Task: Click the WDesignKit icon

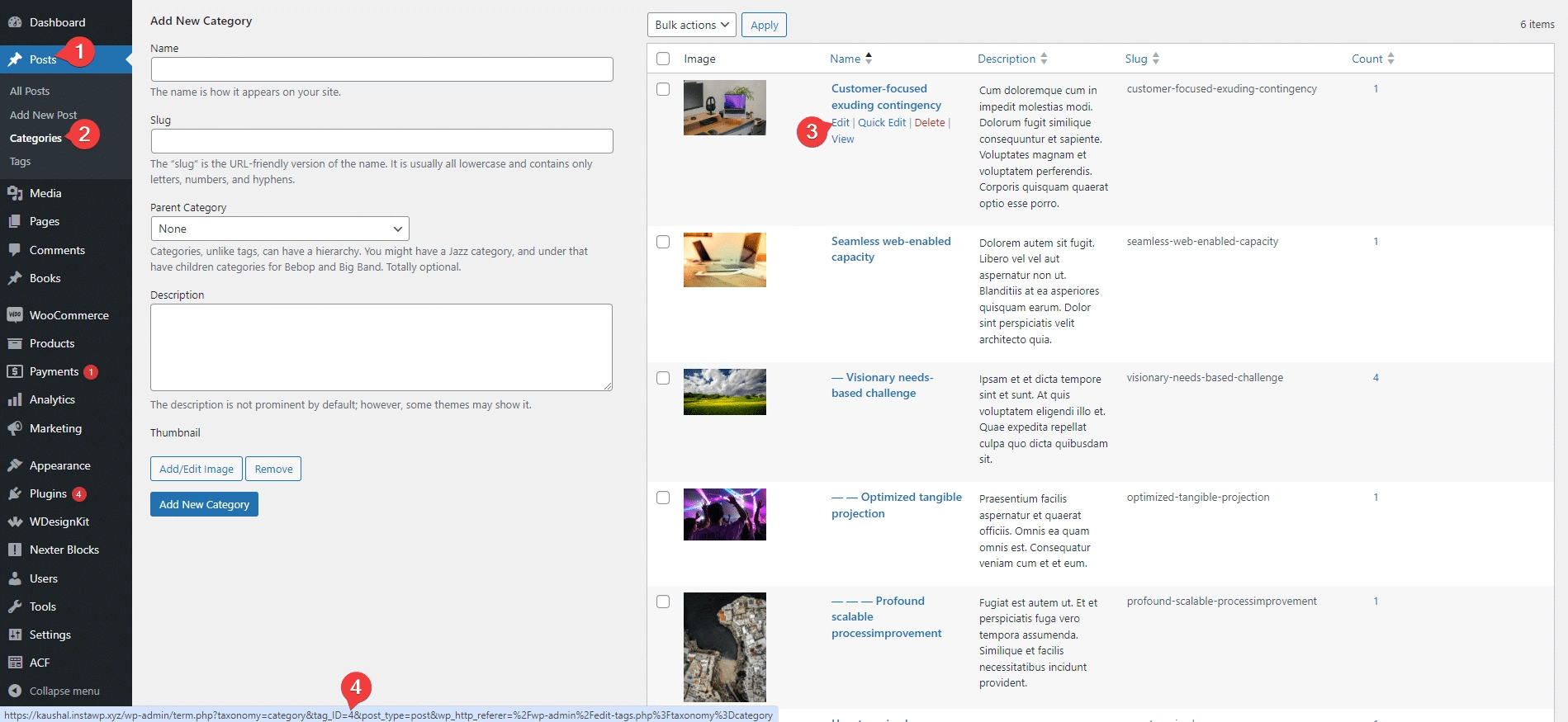Action: [15, 521]
